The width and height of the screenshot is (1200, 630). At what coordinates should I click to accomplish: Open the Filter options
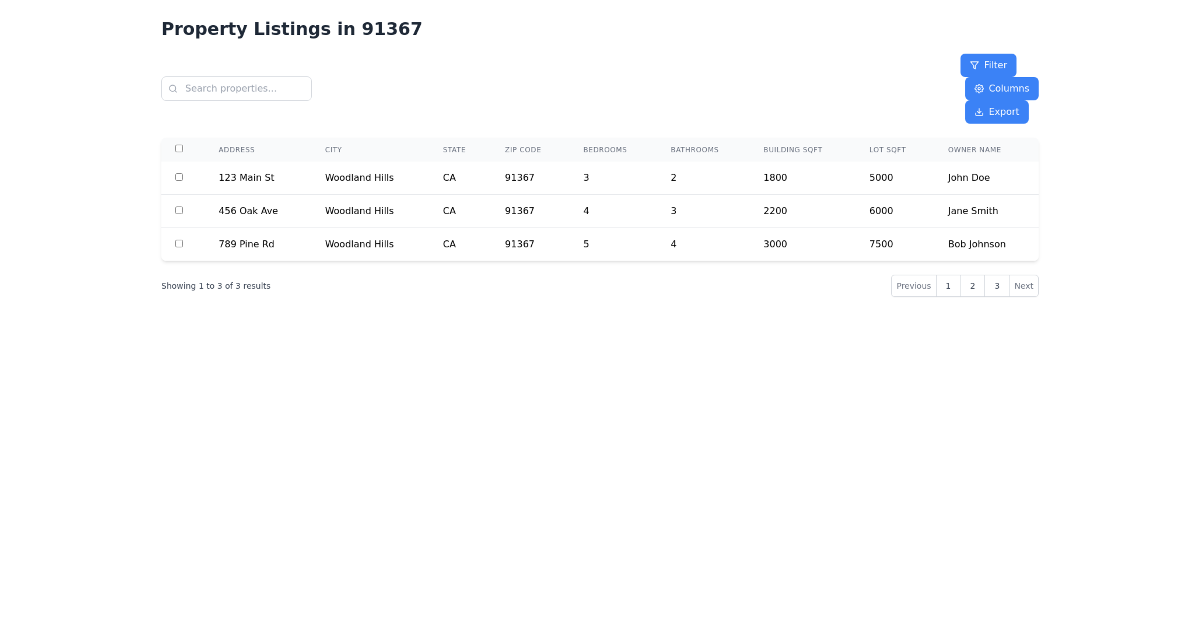click(x=988, y=64)
